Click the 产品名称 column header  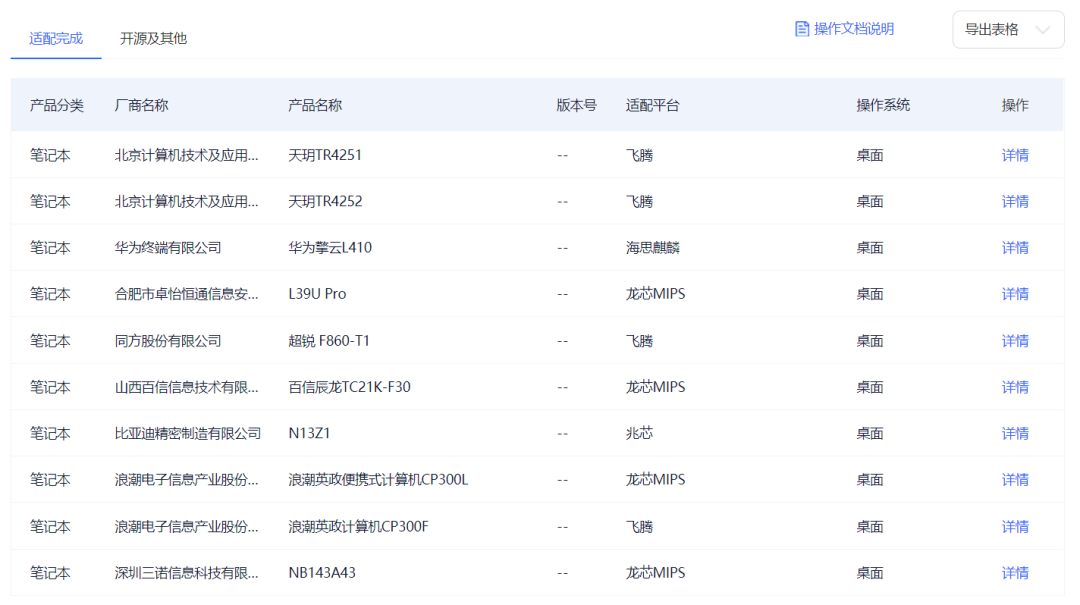point(315,105)
